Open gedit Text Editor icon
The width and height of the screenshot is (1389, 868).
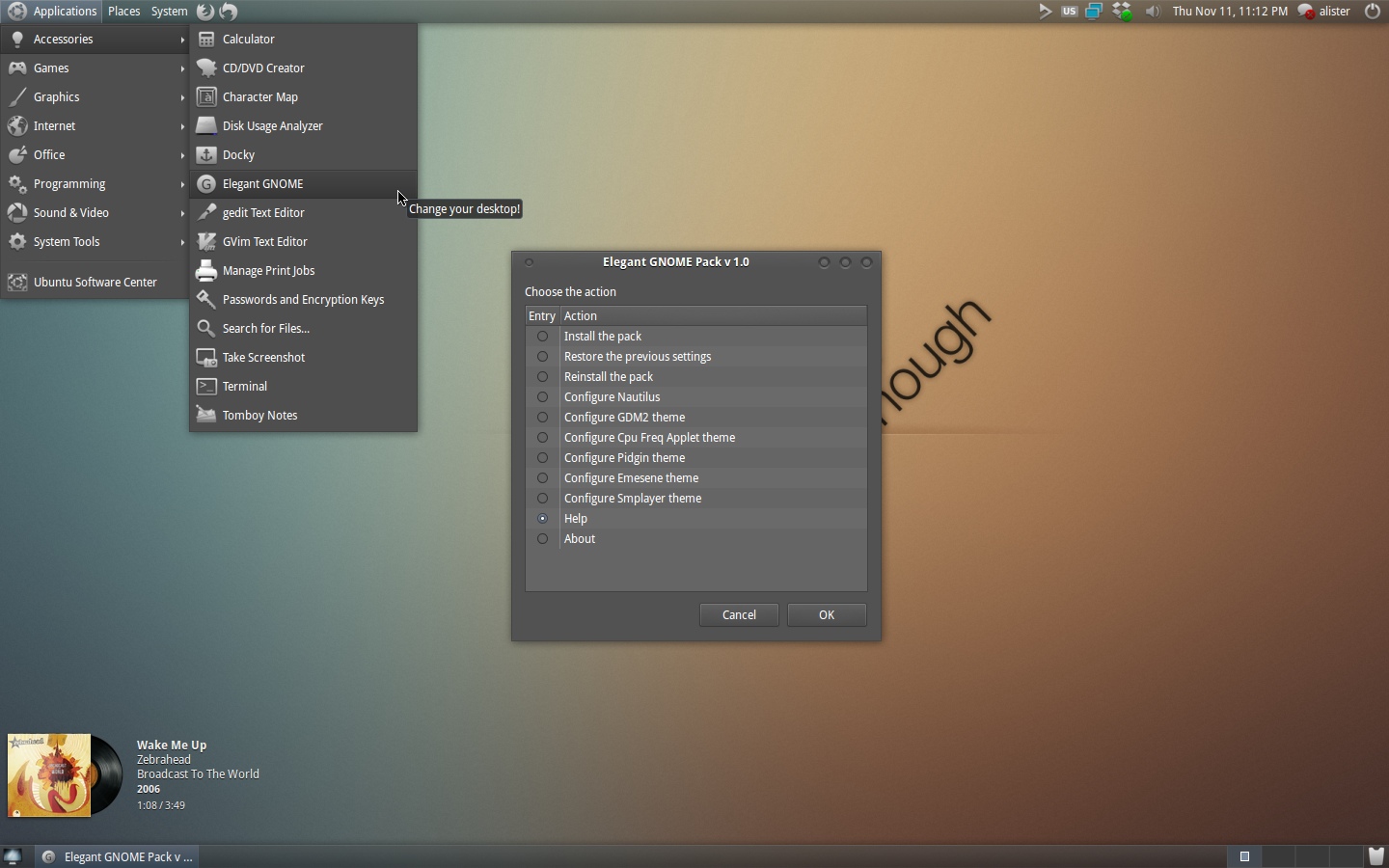click(205, 213)
